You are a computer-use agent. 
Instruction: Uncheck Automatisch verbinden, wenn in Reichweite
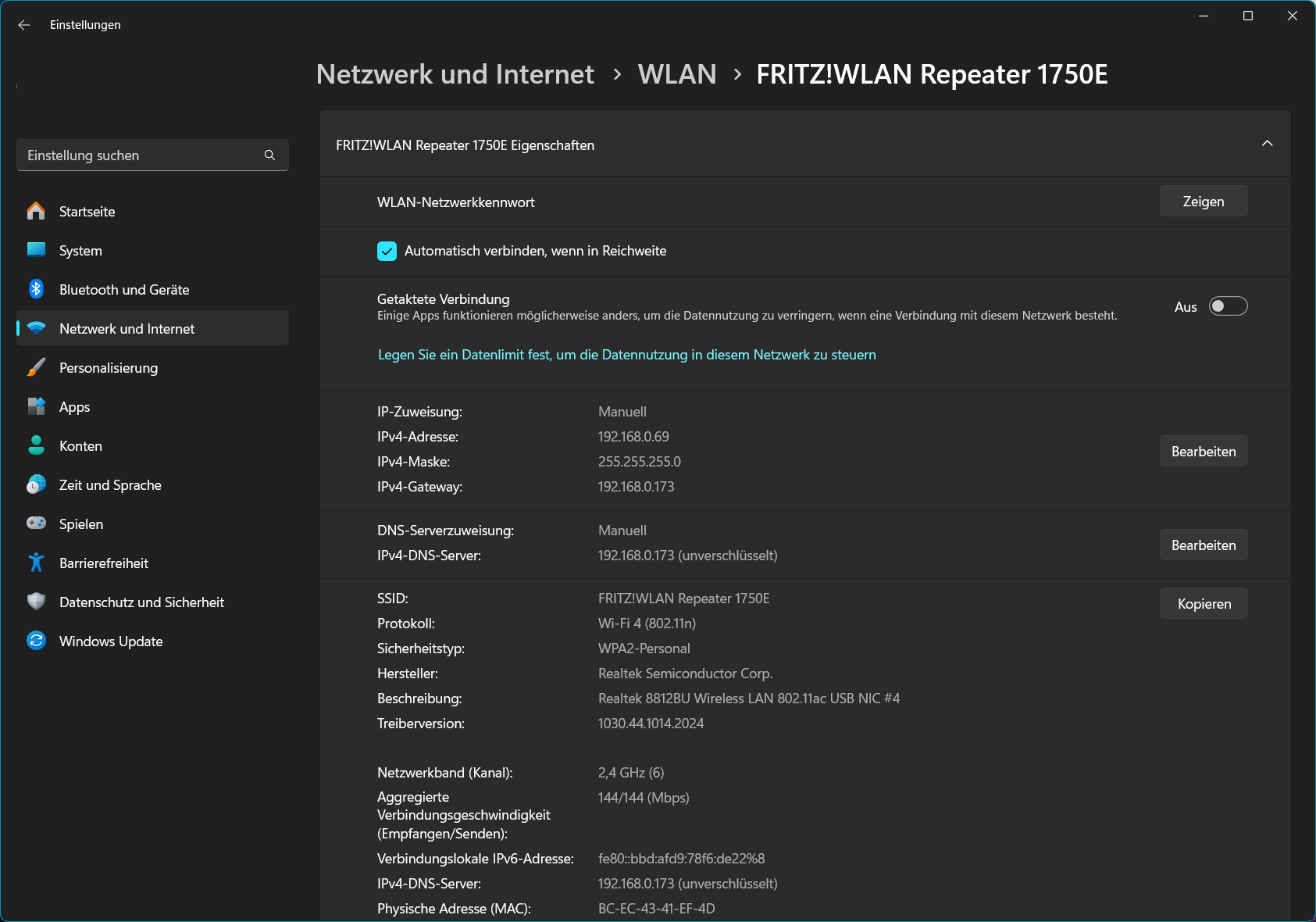[387, 251]
